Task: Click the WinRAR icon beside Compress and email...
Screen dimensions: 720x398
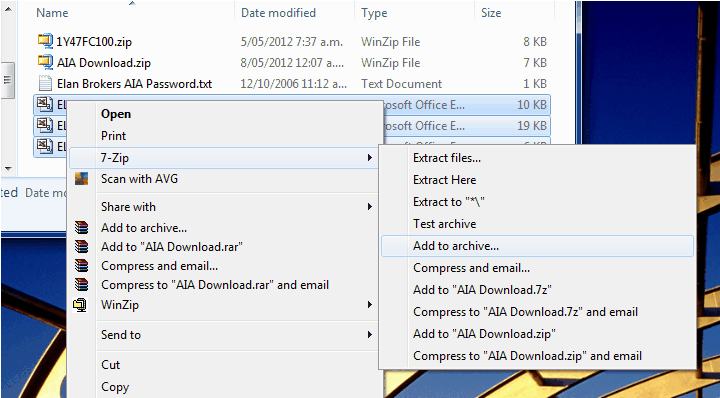Action: point(81,266)
